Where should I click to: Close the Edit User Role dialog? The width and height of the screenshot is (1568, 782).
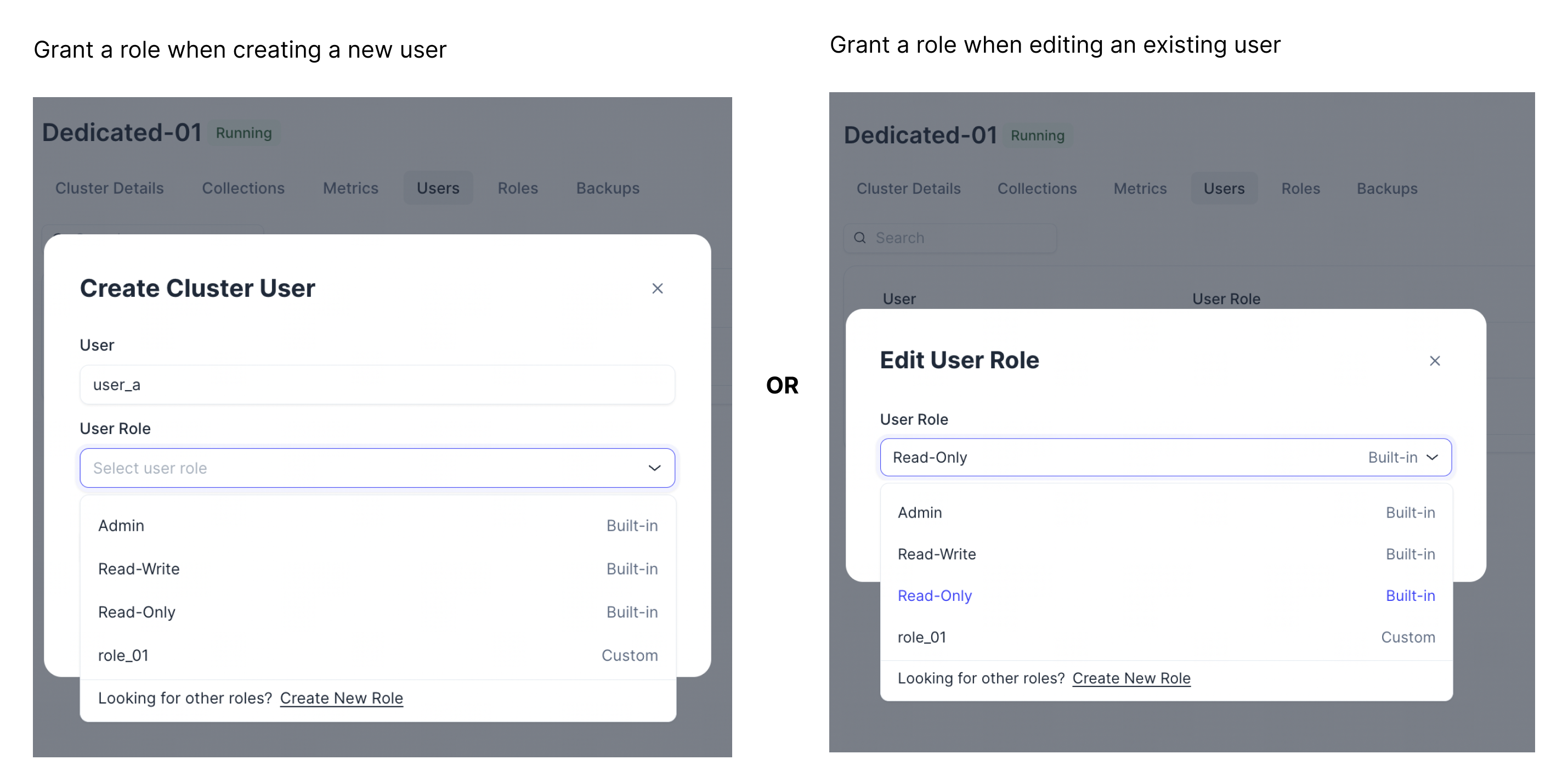[1435, 361]
